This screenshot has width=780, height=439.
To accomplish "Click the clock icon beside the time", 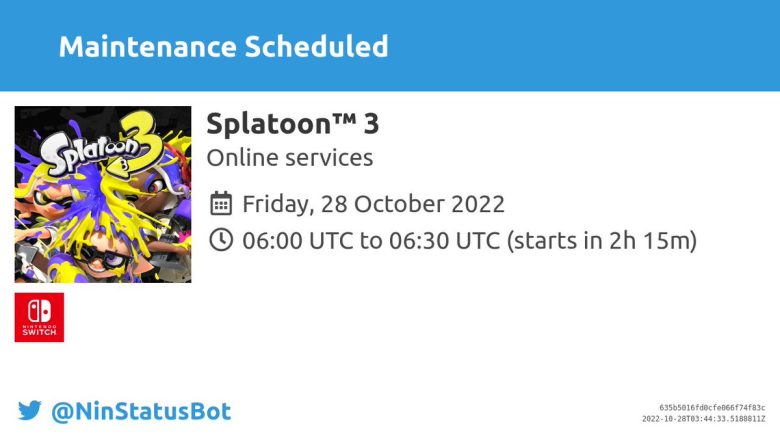I will point(221,240).
